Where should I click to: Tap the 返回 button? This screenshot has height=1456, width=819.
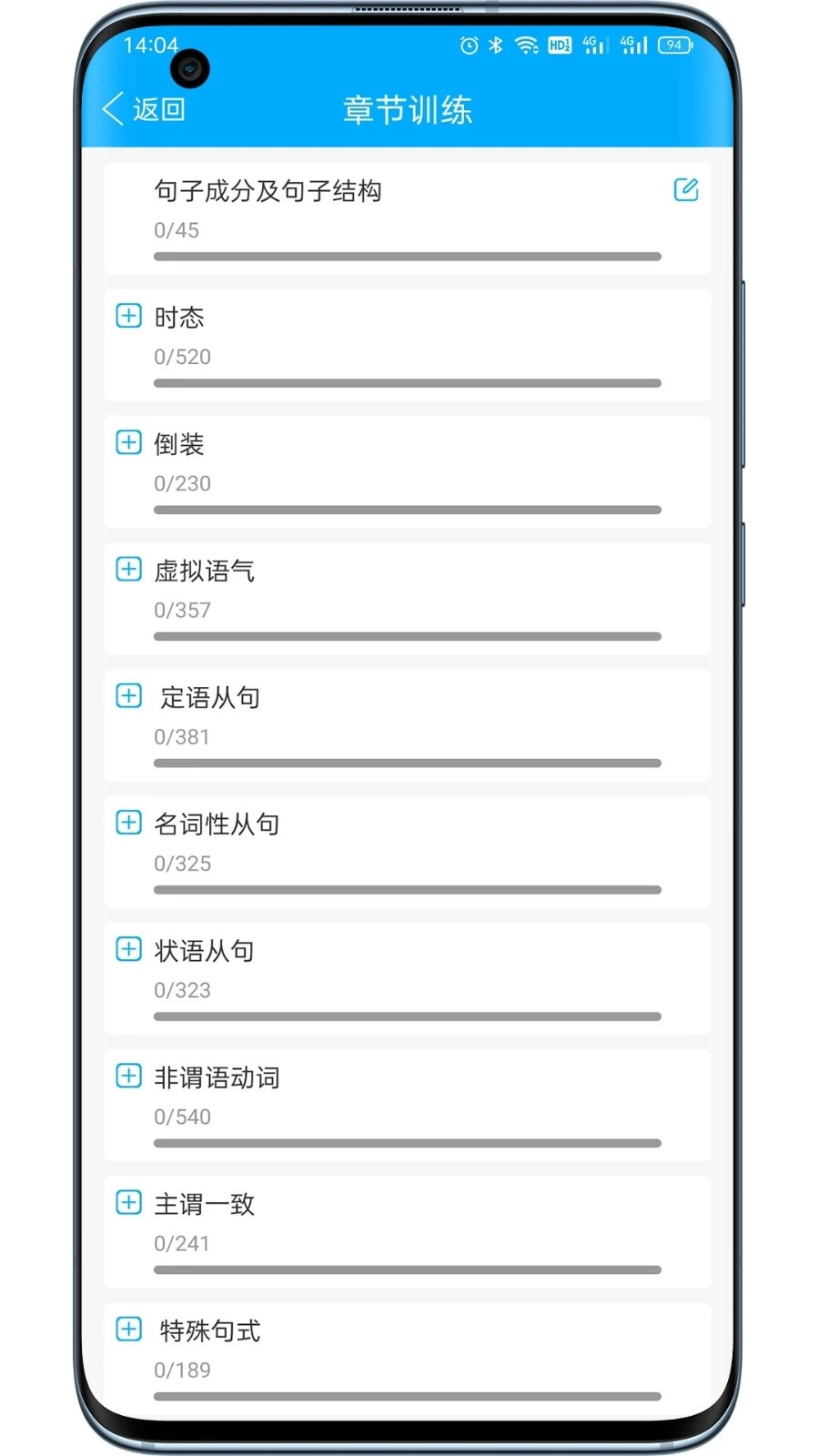point(159,107)
